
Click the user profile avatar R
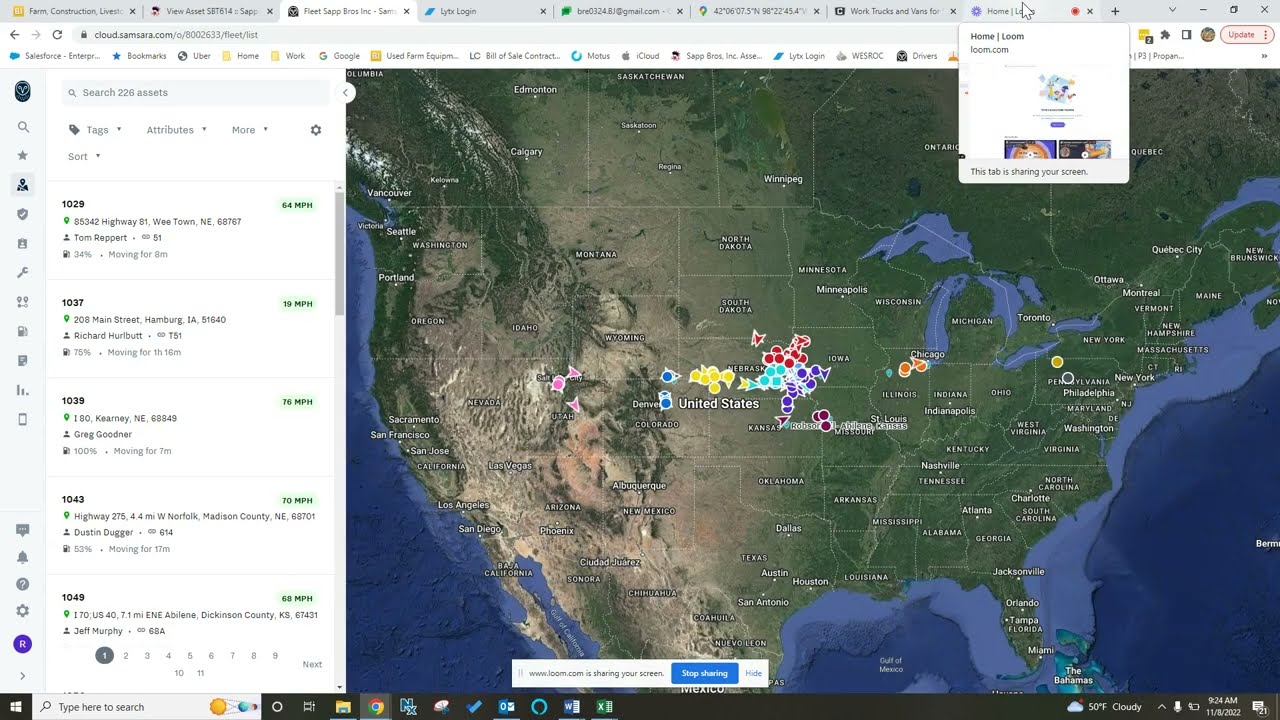[23, 644]
